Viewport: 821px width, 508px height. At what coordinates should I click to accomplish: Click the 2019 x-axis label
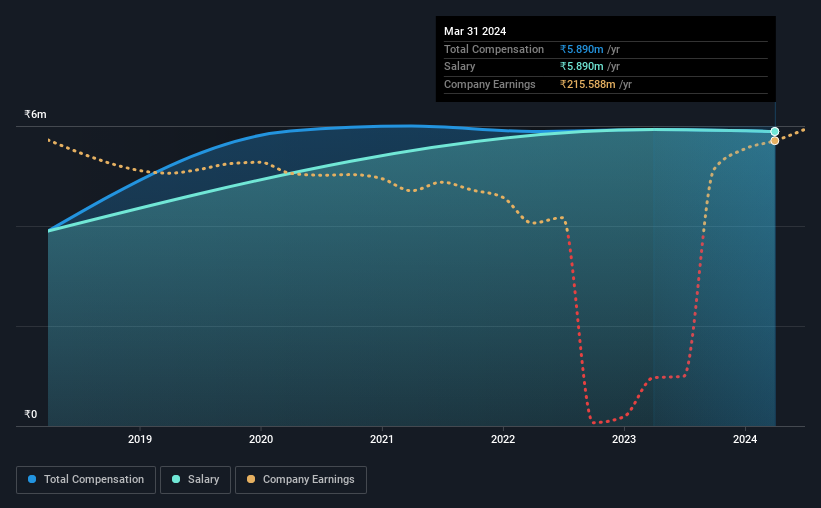[x=140, y=439]
